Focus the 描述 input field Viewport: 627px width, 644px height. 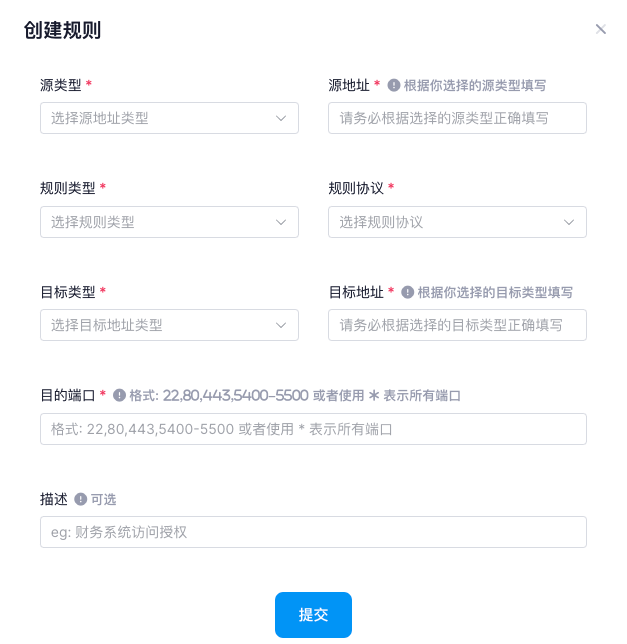(x=313, y=532)
